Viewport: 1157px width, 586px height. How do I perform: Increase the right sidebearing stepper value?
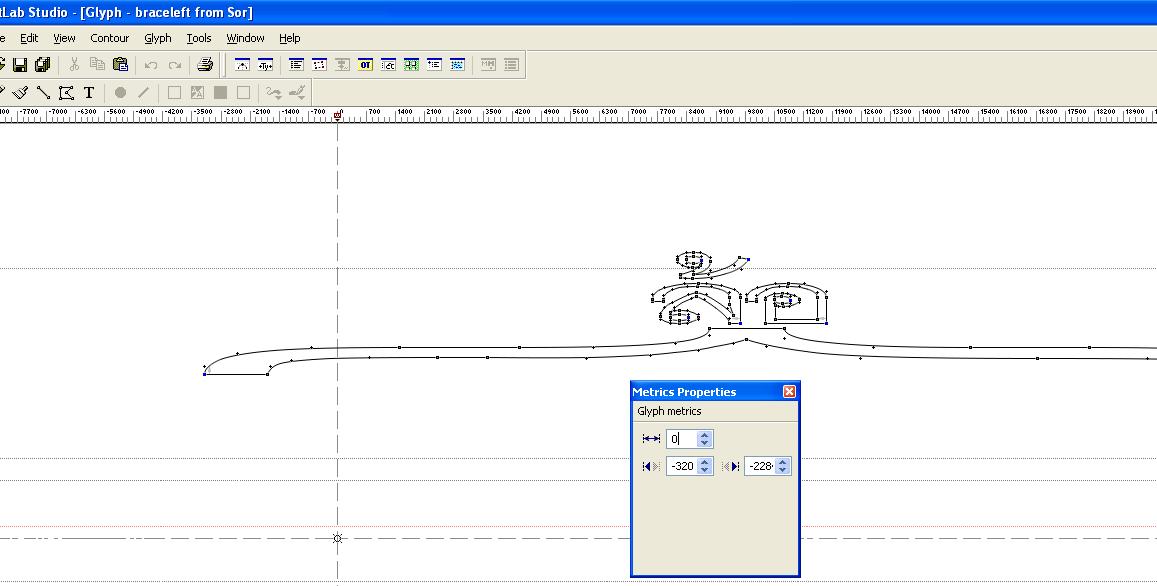pos(783,462)
